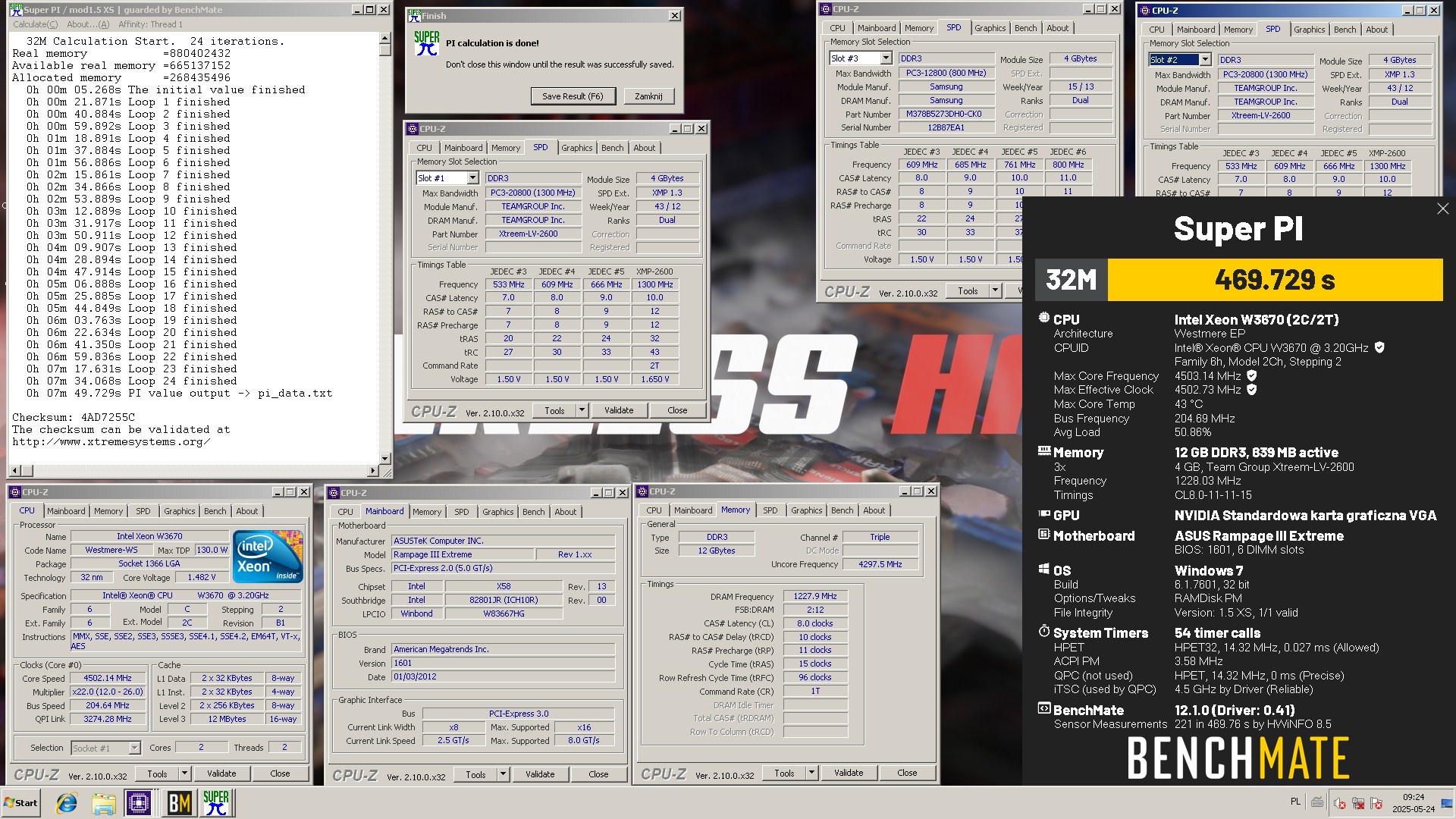Click the GPU icon in BenchMate panel
Viewport: 1456px width, 819px height.
[x=1044, y=514]
